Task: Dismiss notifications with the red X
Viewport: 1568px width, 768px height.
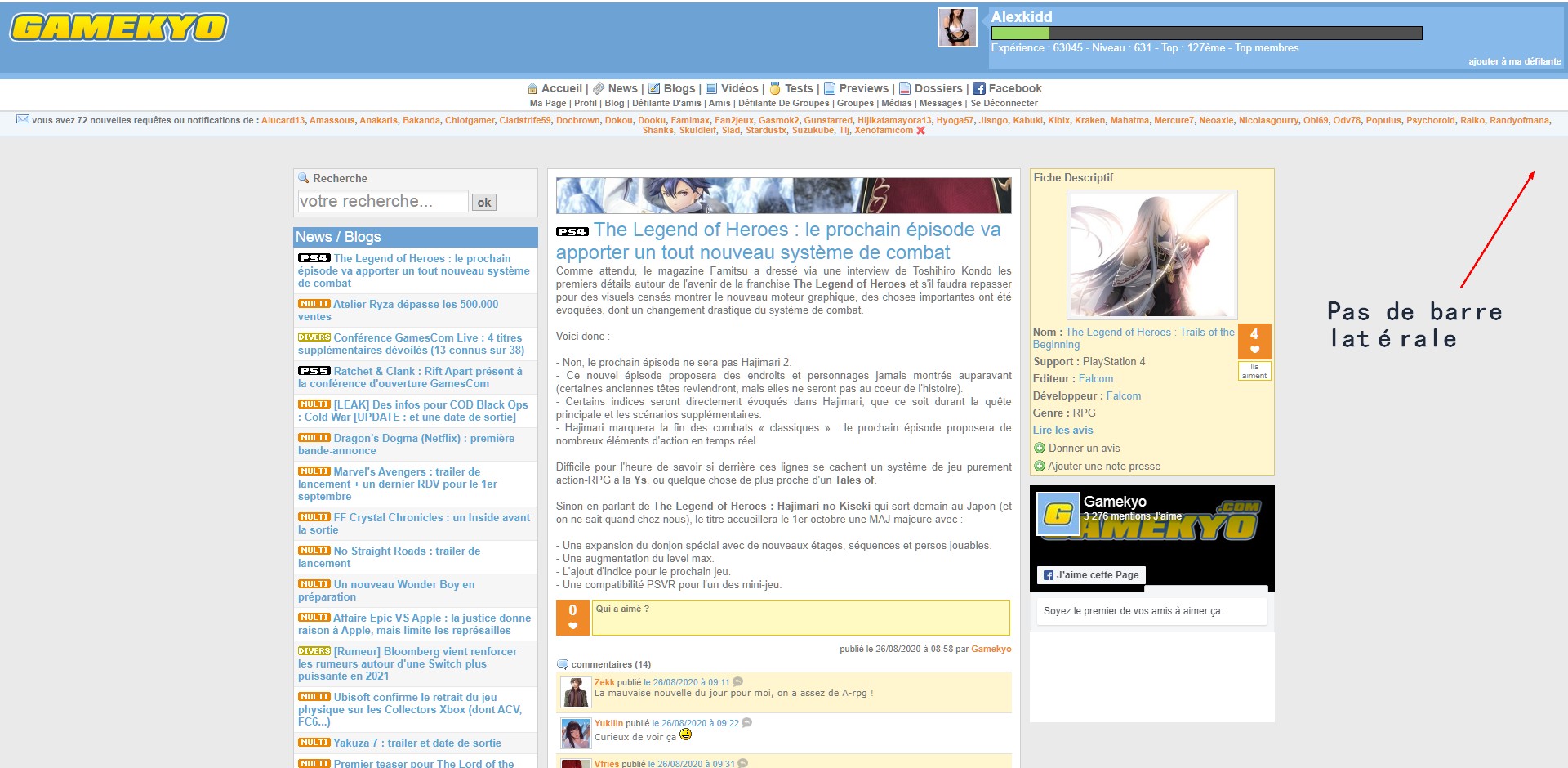Action: pyautogui.click(x=921, y=131)
